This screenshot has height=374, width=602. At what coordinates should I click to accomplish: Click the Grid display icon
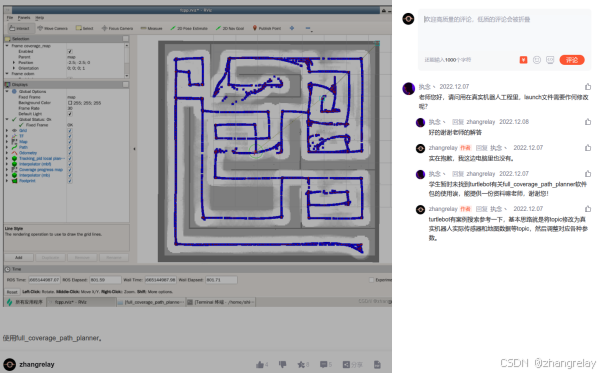pyautogui.click(x=14, y=131)
